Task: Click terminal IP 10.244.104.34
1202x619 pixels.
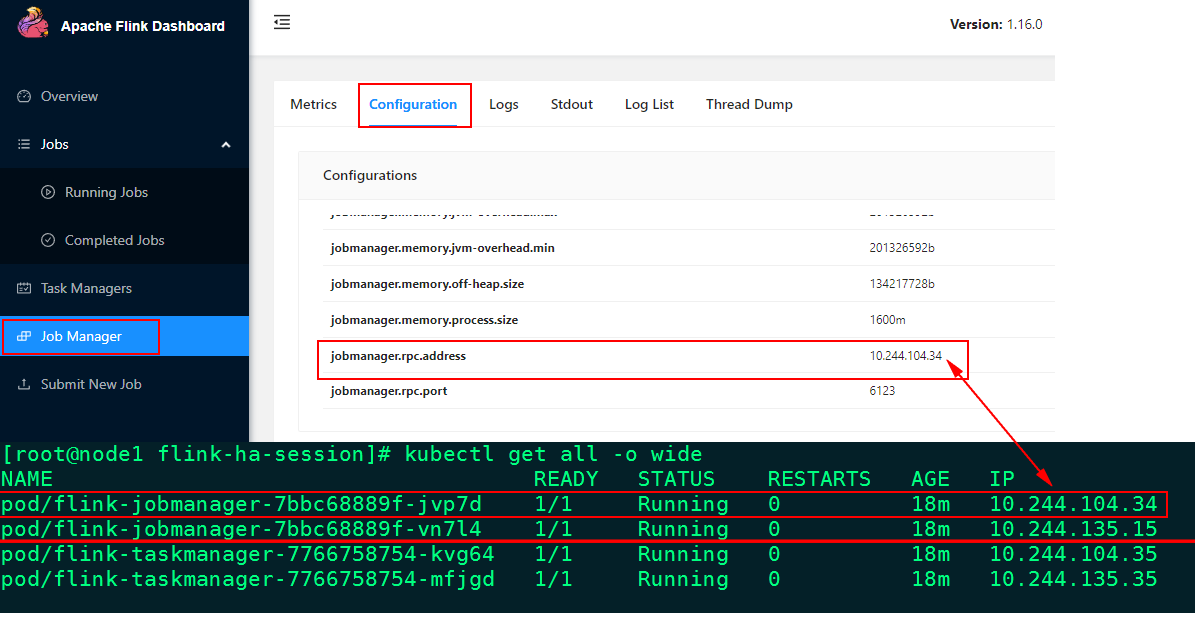Action: [1073, 504]
